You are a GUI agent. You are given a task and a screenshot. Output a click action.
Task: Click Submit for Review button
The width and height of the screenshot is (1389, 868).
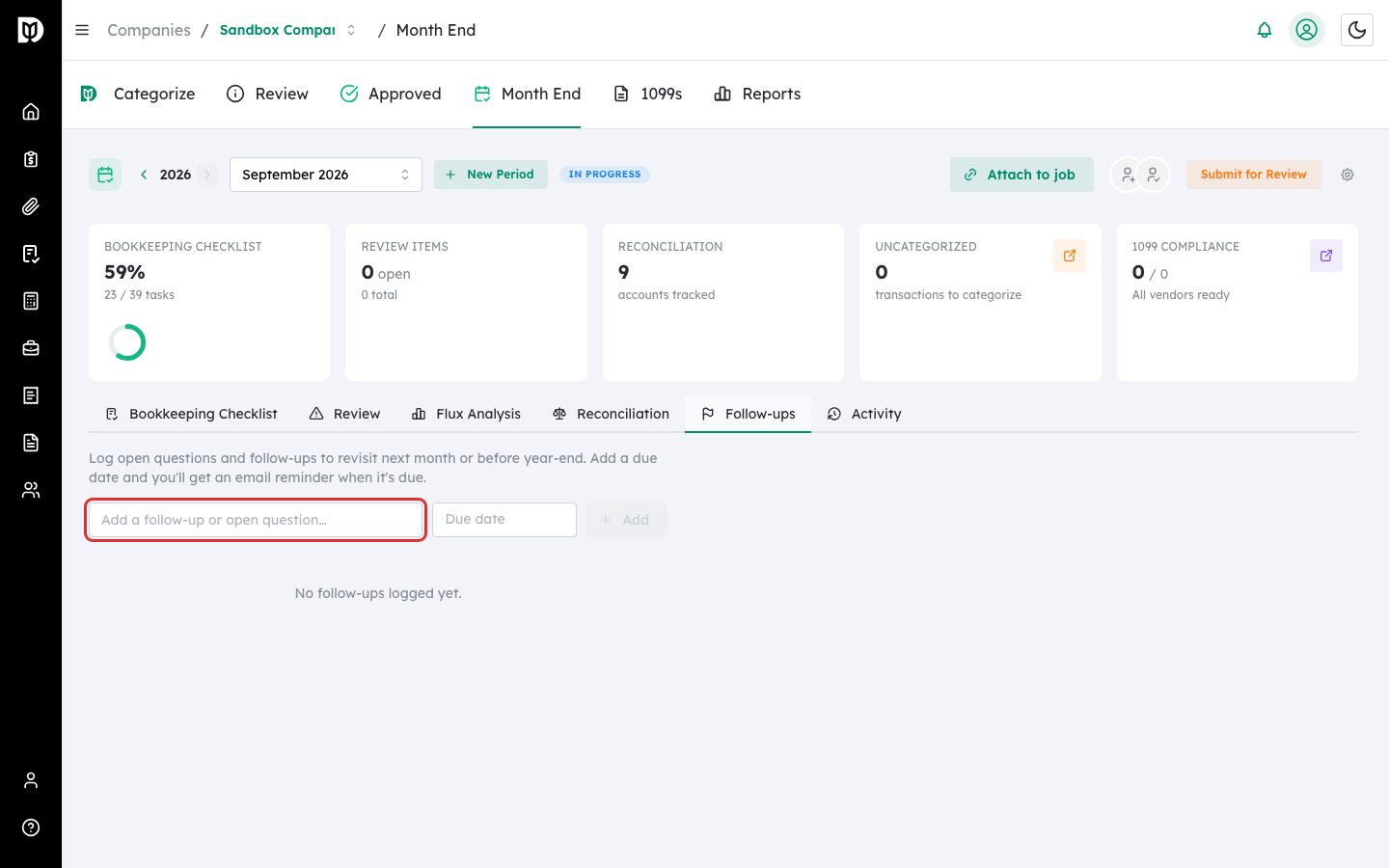point(1254,175)
